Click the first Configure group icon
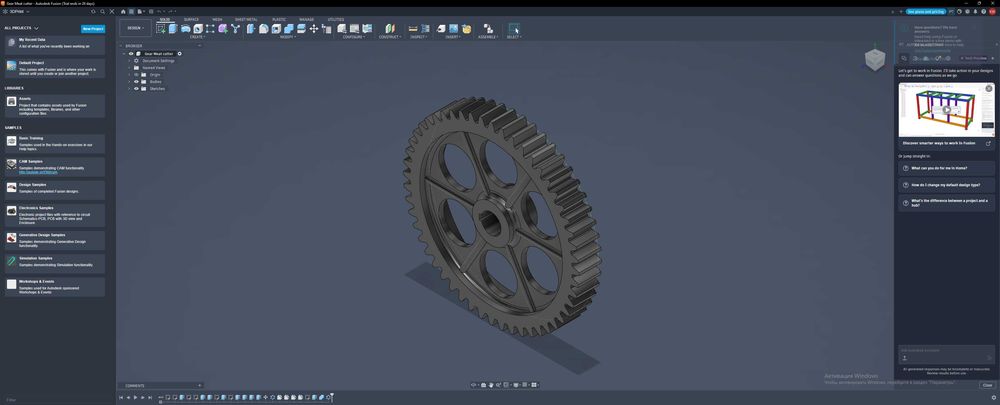Image resolution: width=1000 pixels, height=405 pixels. [342, 29]
